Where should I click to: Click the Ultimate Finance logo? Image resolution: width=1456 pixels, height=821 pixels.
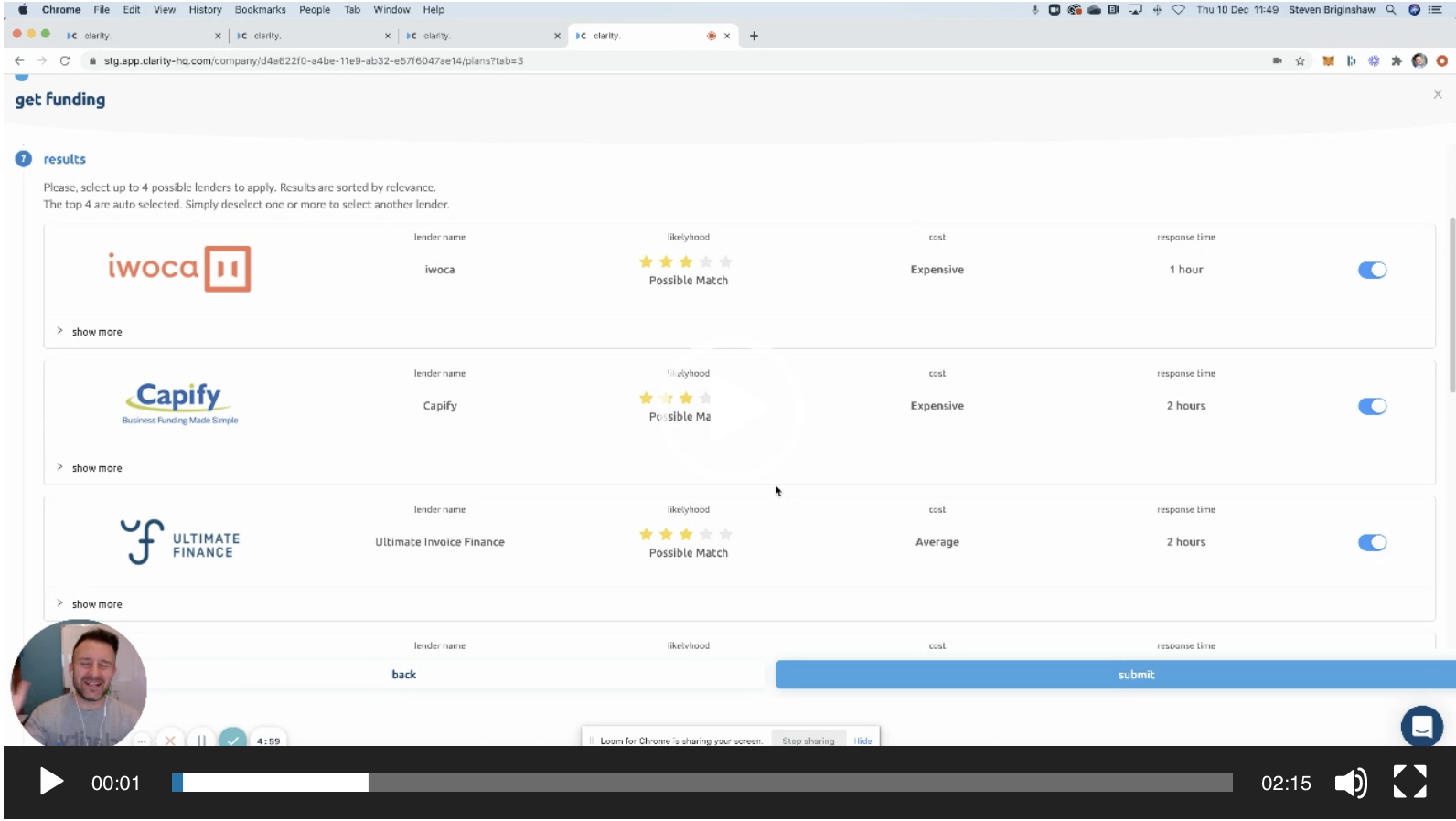pos(179,541)
